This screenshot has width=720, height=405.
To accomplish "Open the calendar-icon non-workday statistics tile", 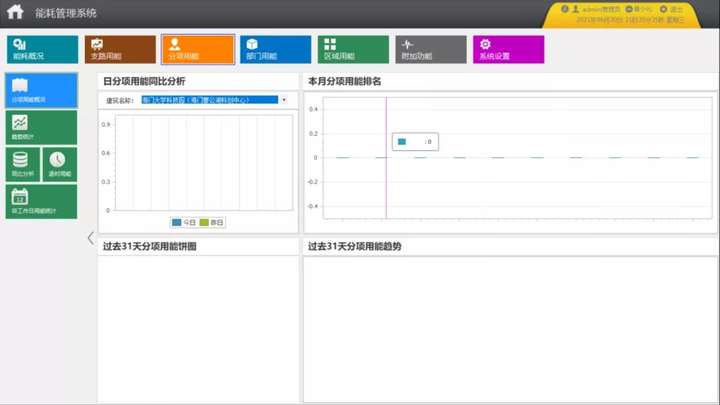I will click(x=41, y=202).
